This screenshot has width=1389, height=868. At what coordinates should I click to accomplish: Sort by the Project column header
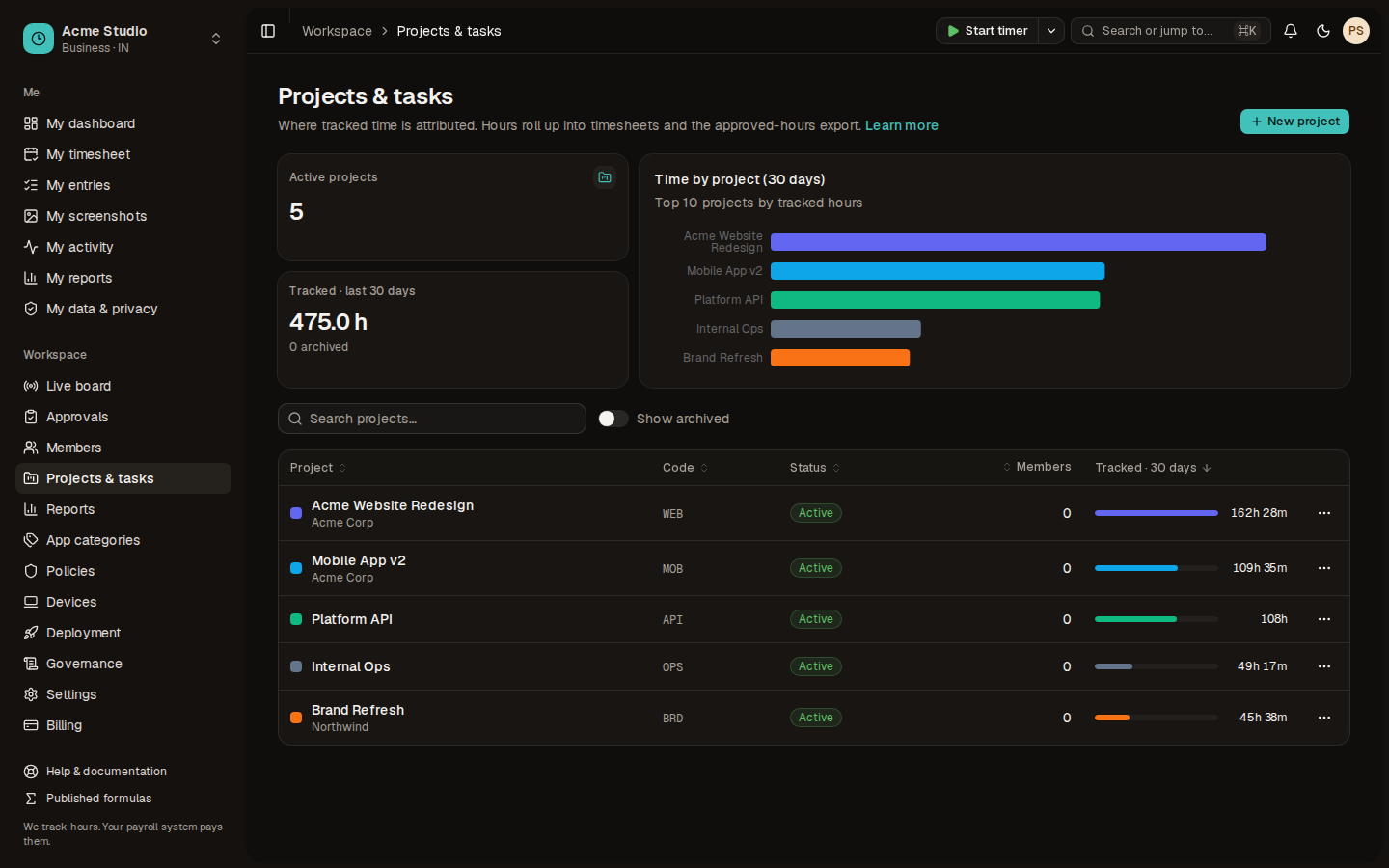pyautogui.click(x=317, y=468)
